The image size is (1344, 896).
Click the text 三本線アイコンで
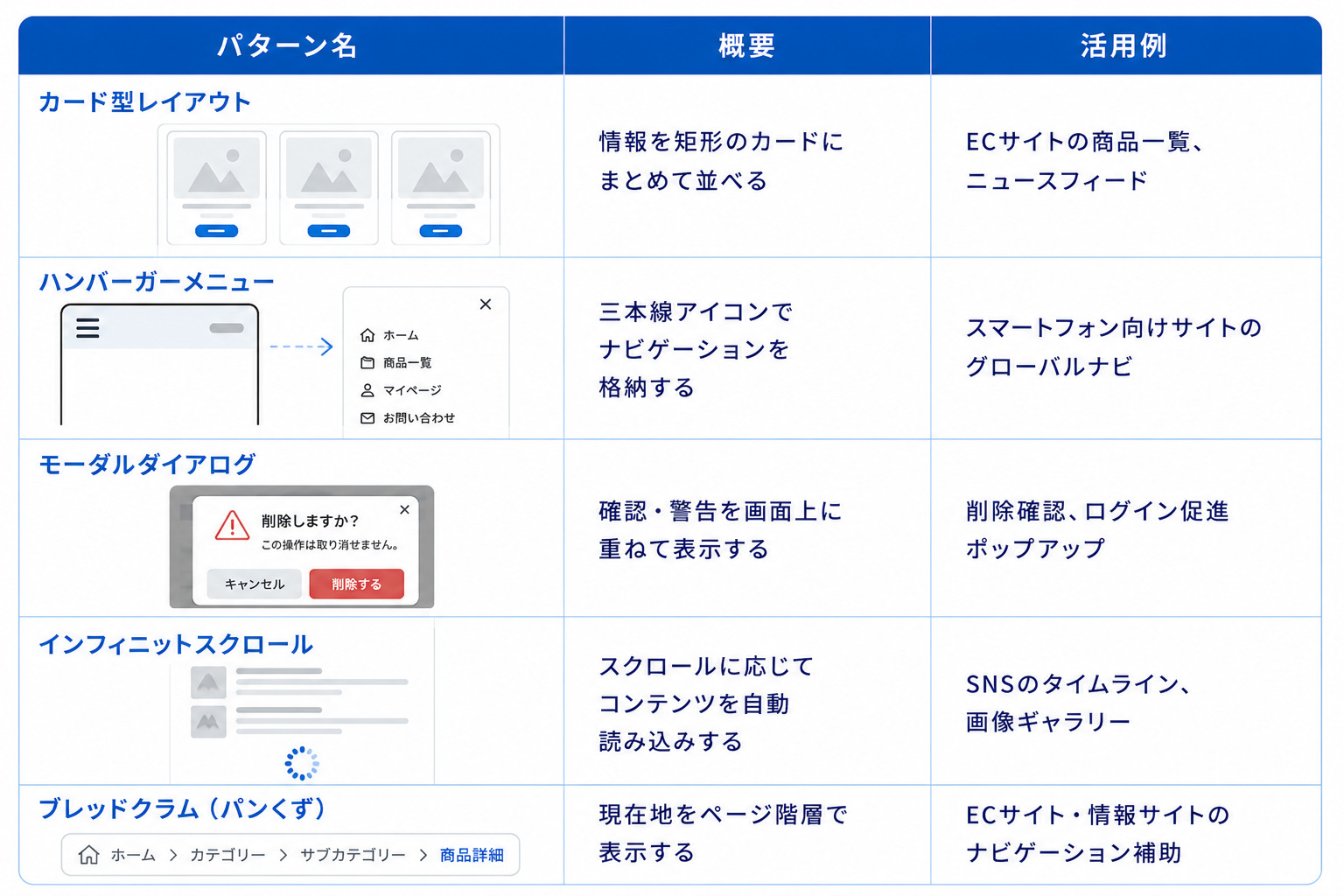[696, 311]
